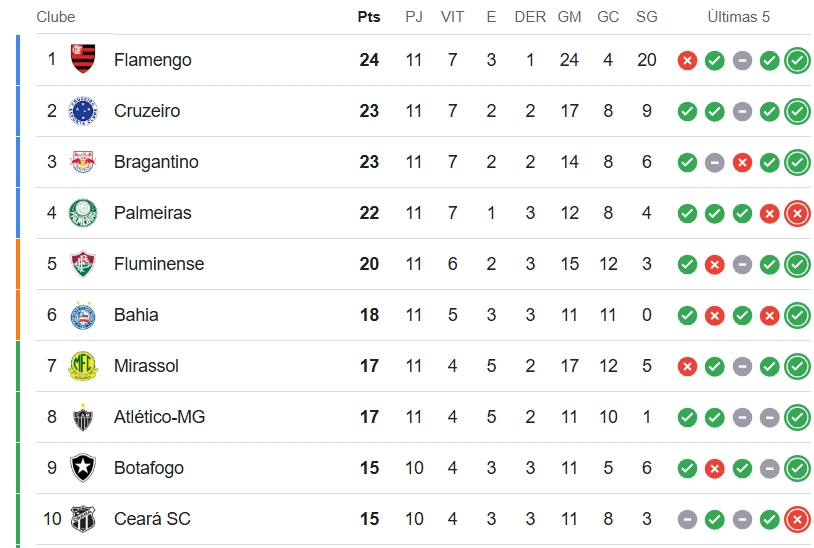Open the Fluminense team link
Viewport: 814px width, 548px height.
pyautogui.click(x=159, y=264)
